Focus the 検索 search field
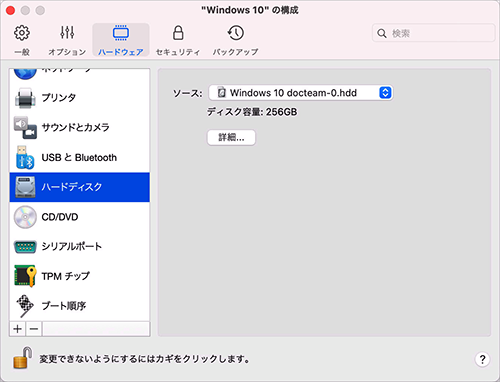This screenshot has width=500, height=382. pyautogui.click(x=433, y=33)
